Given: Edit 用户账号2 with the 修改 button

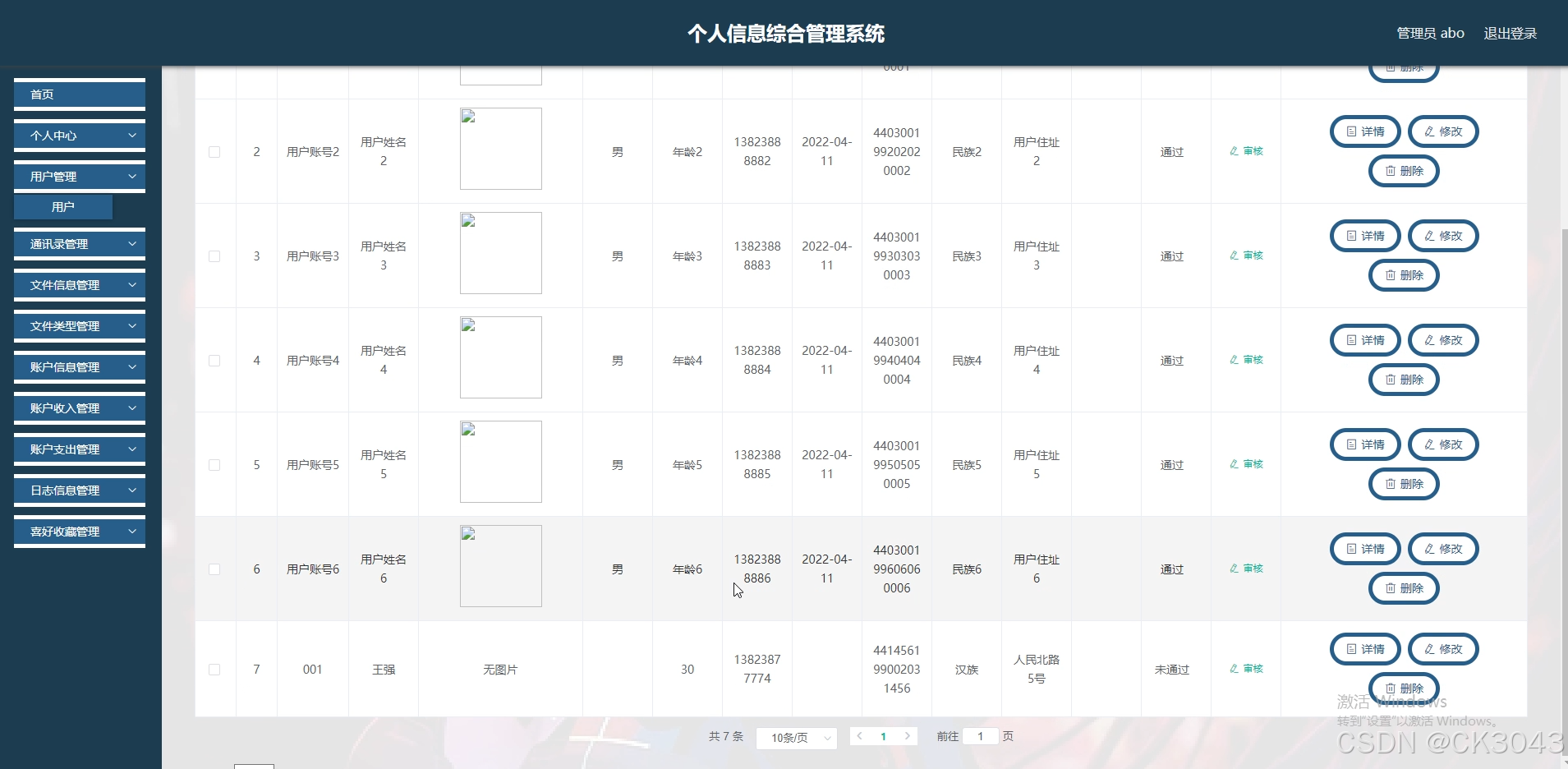Looking at the screenshot, I should coord(1443,131).
